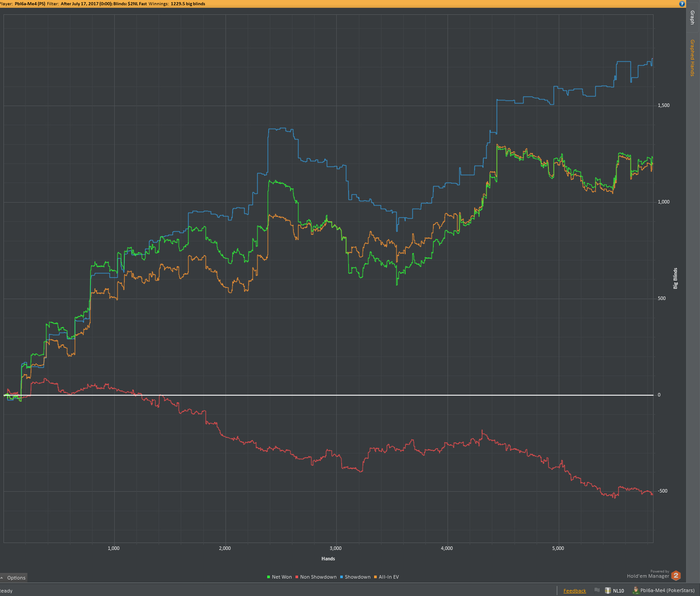Click the Hold'em Manager 2 logo

tap(676, 575)
